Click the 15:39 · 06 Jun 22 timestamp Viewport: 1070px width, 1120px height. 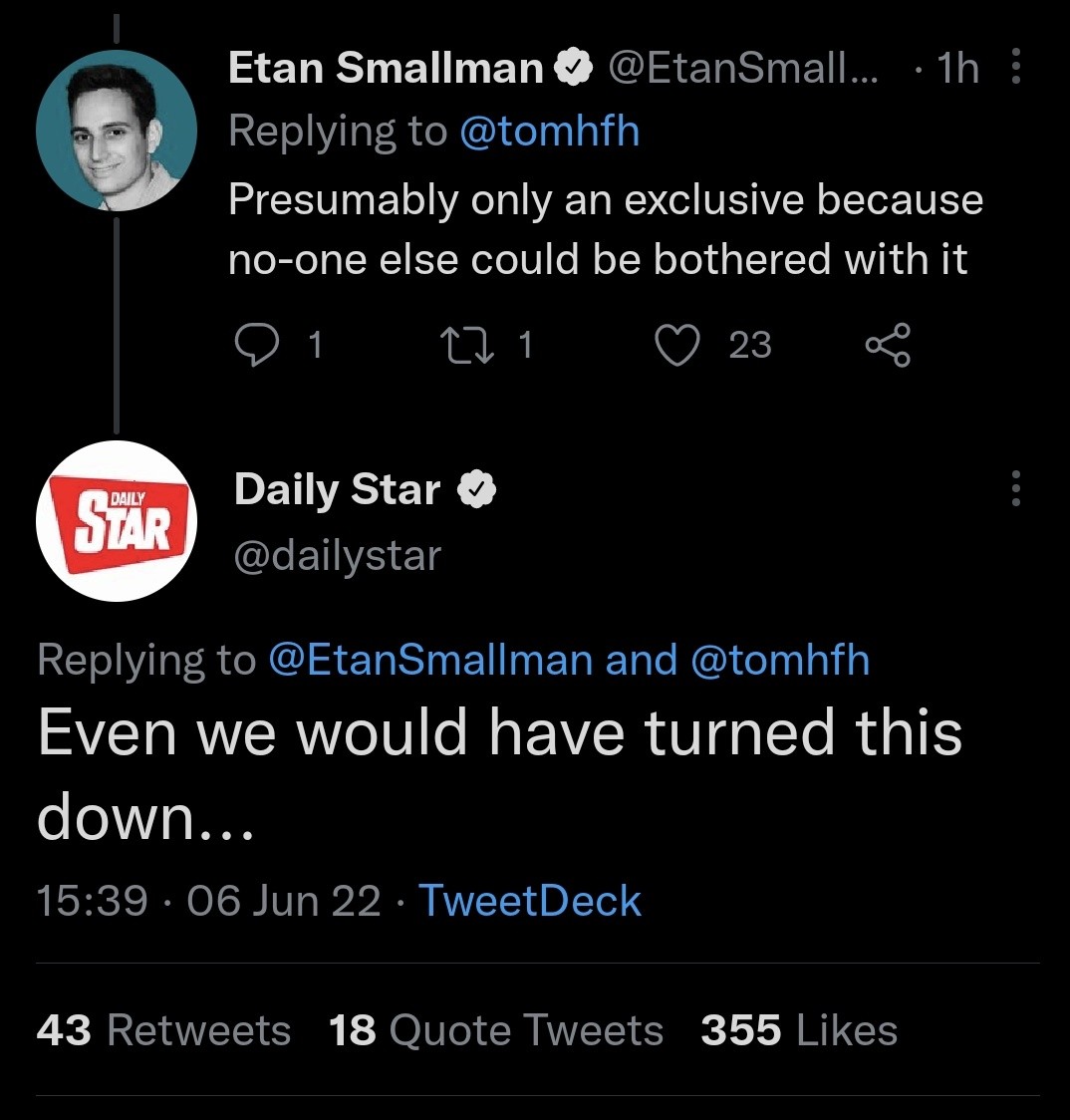(x=208, y=900)
